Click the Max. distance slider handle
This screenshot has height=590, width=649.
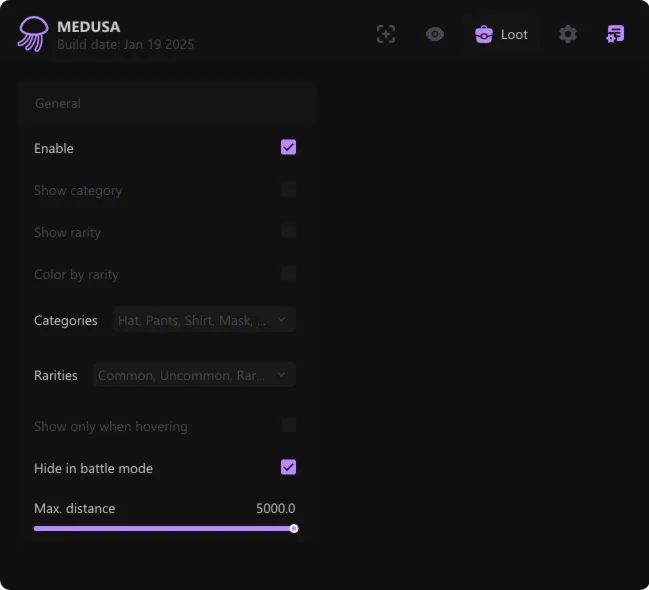[294, 528]
